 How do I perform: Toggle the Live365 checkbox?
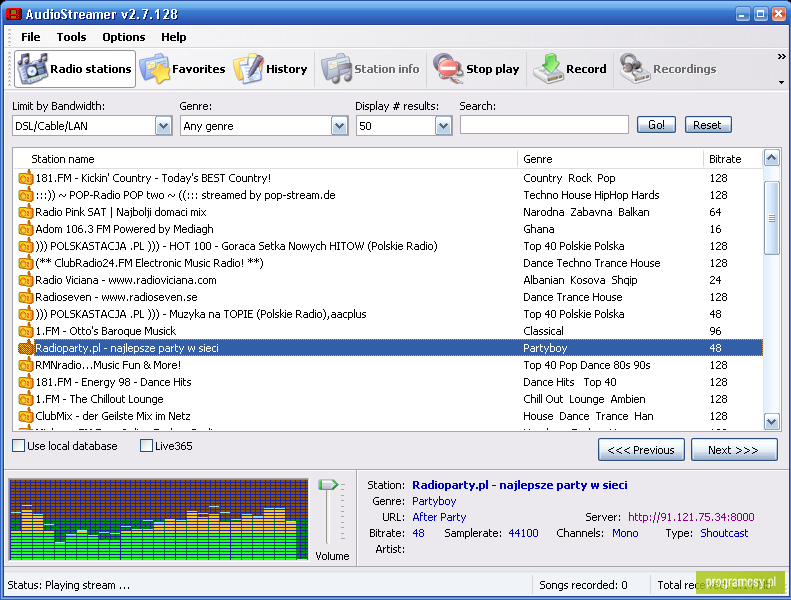pyautogui.click(x=146, y=446)
